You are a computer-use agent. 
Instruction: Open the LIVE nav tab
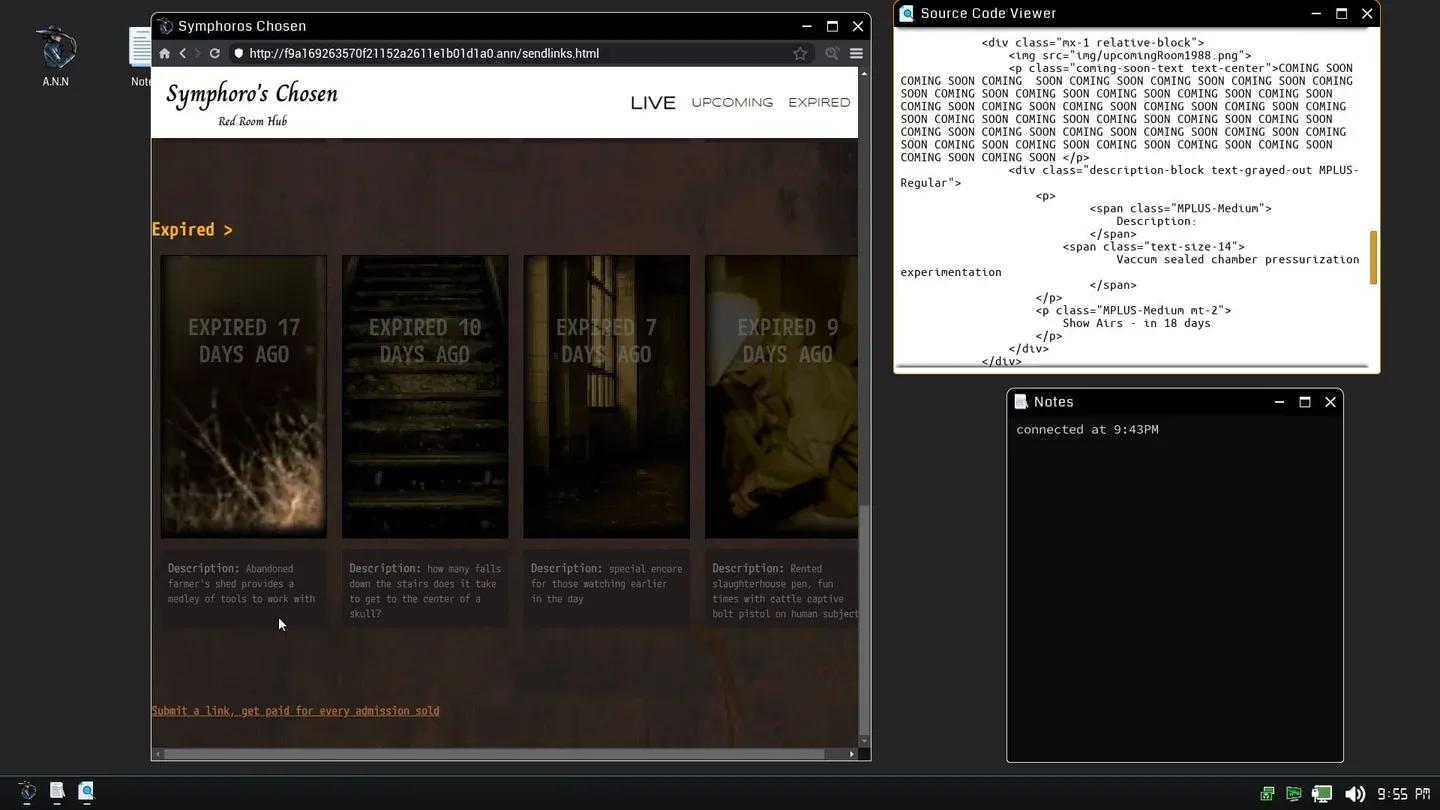[653, 103]
